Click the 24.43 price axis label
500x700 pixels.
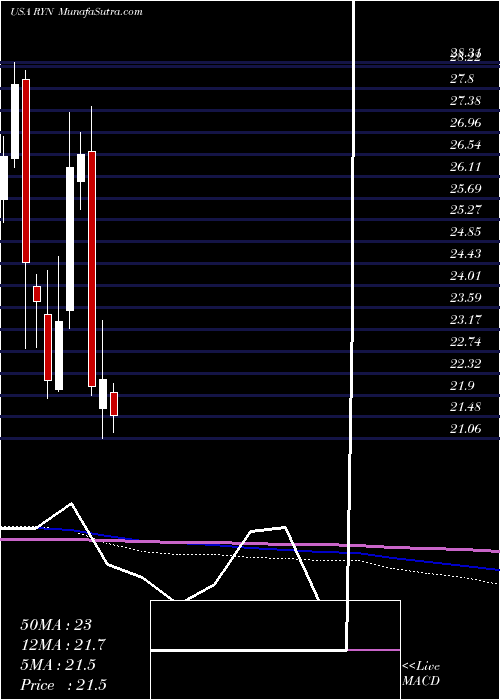pos(466,254)
